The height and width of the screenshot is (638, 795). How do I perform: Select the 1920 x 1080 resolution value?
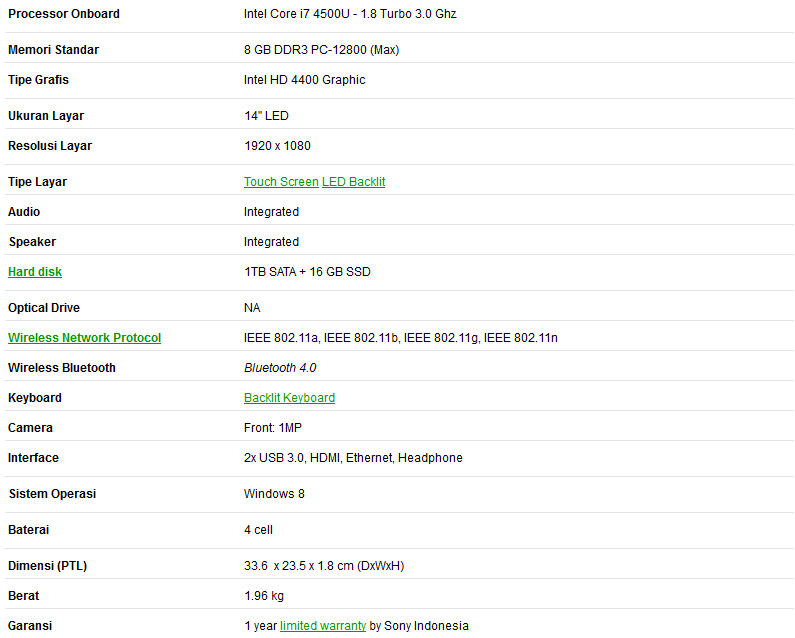(277, 146)
